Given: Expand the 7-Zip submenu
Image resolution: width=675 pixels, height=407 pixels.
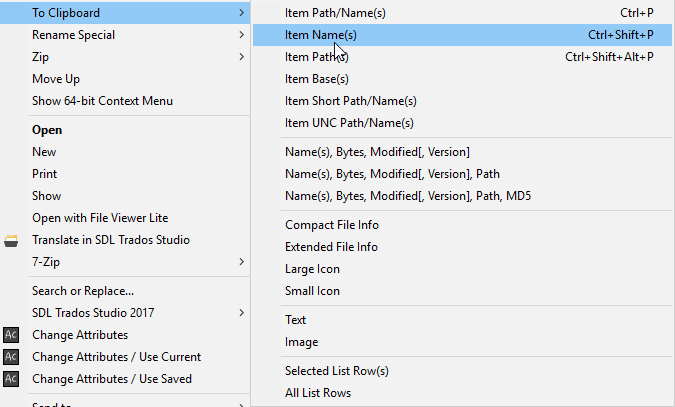Looking at the screenshot, I should [242, 262].
